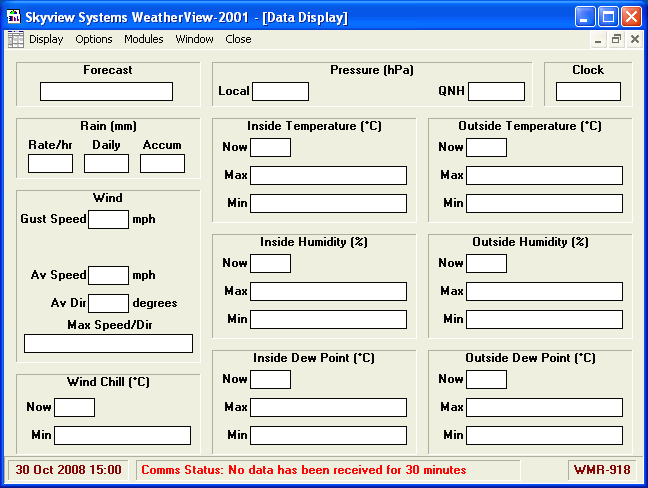Viewport: 648px width, 488px height.
Task: Click the Wind Chill Now field
Action: pos(74,407)
